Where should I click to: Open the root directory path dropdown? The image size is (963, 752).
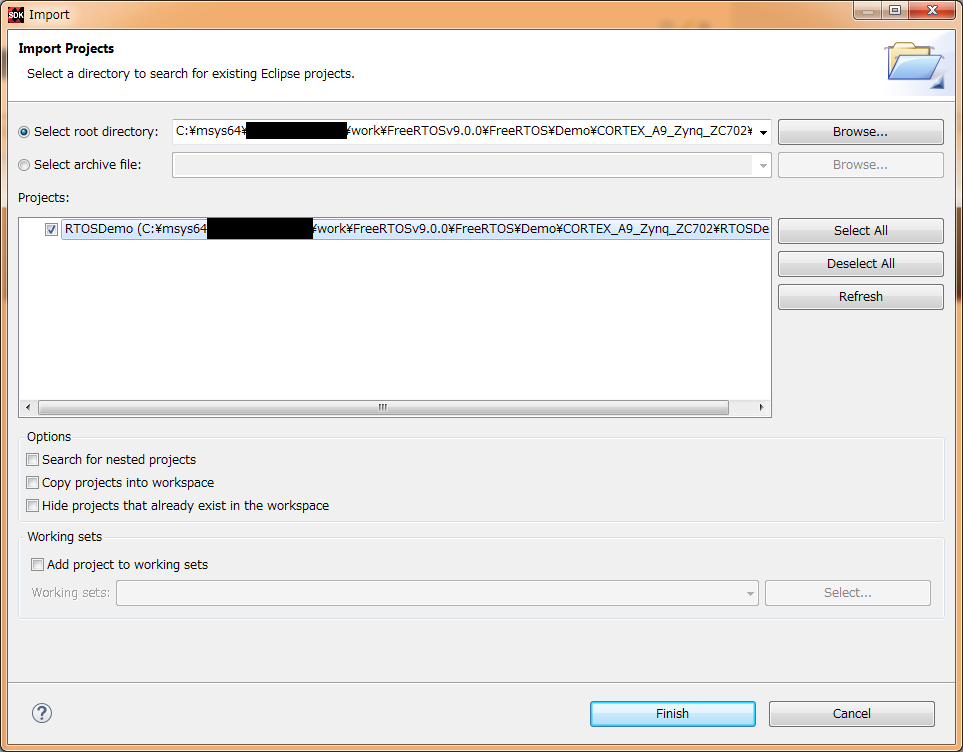coord(763,132)
